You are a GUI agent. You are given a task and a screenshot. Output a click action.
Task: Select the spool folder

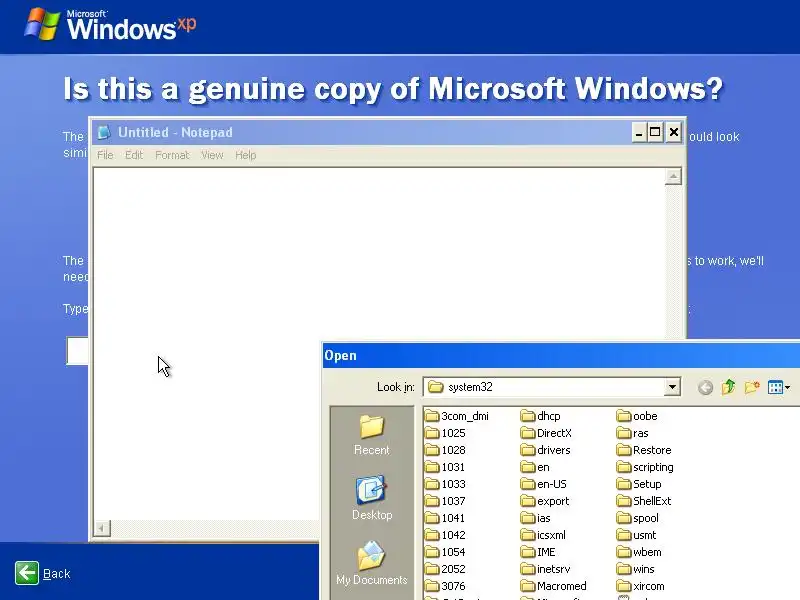[638, 518]
